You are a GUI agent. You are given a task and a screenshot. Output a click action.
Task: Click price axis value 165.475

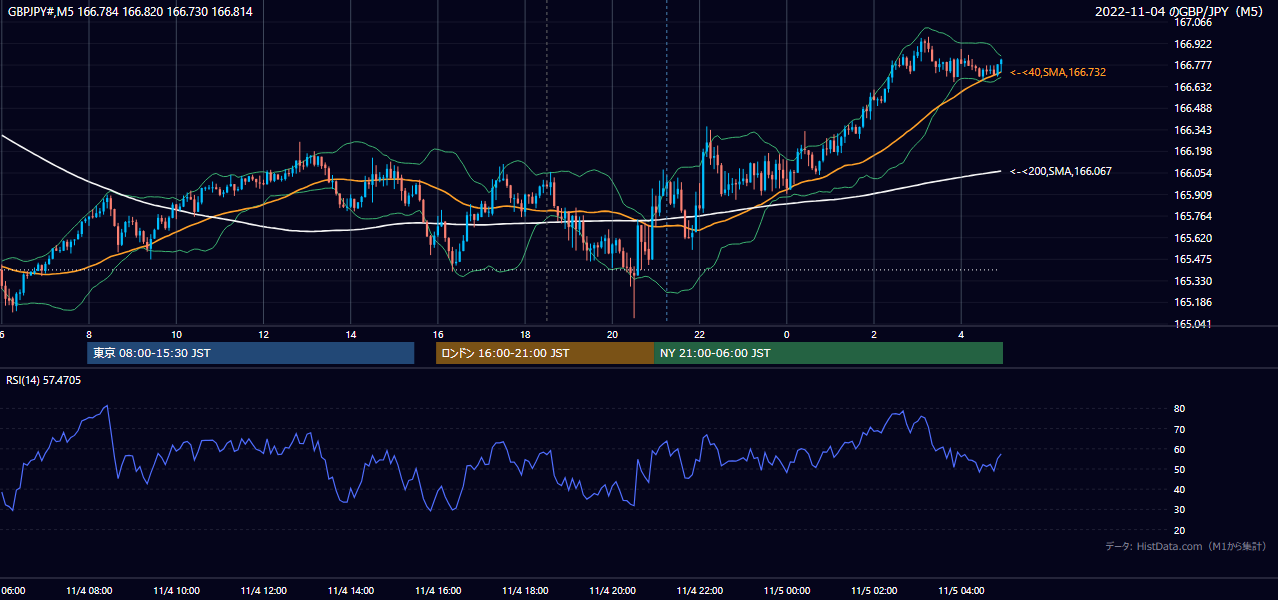[x=1193, y=259]
